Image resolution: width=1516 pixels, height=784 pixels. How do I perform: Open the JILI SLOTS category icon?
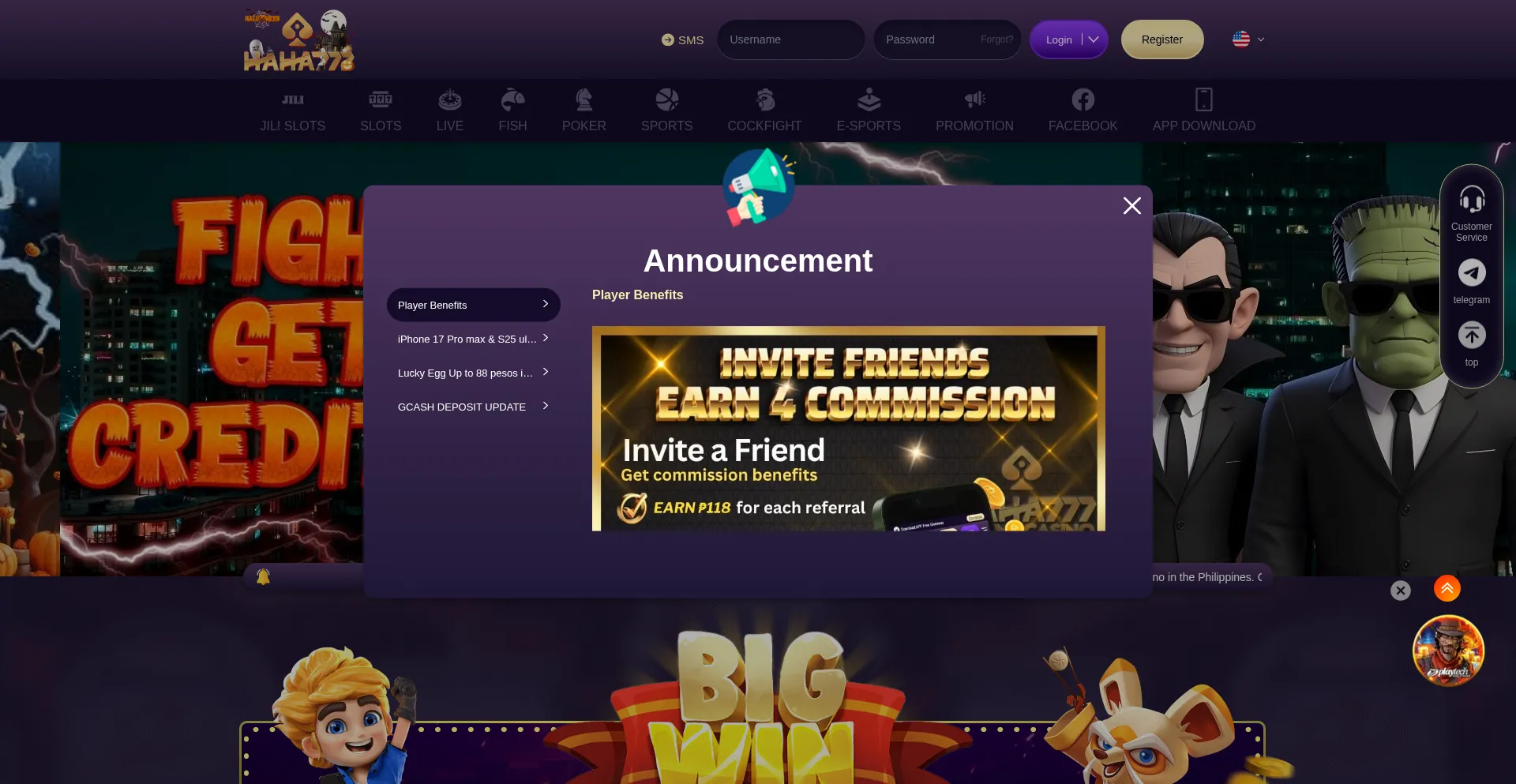tap(293, 99)
